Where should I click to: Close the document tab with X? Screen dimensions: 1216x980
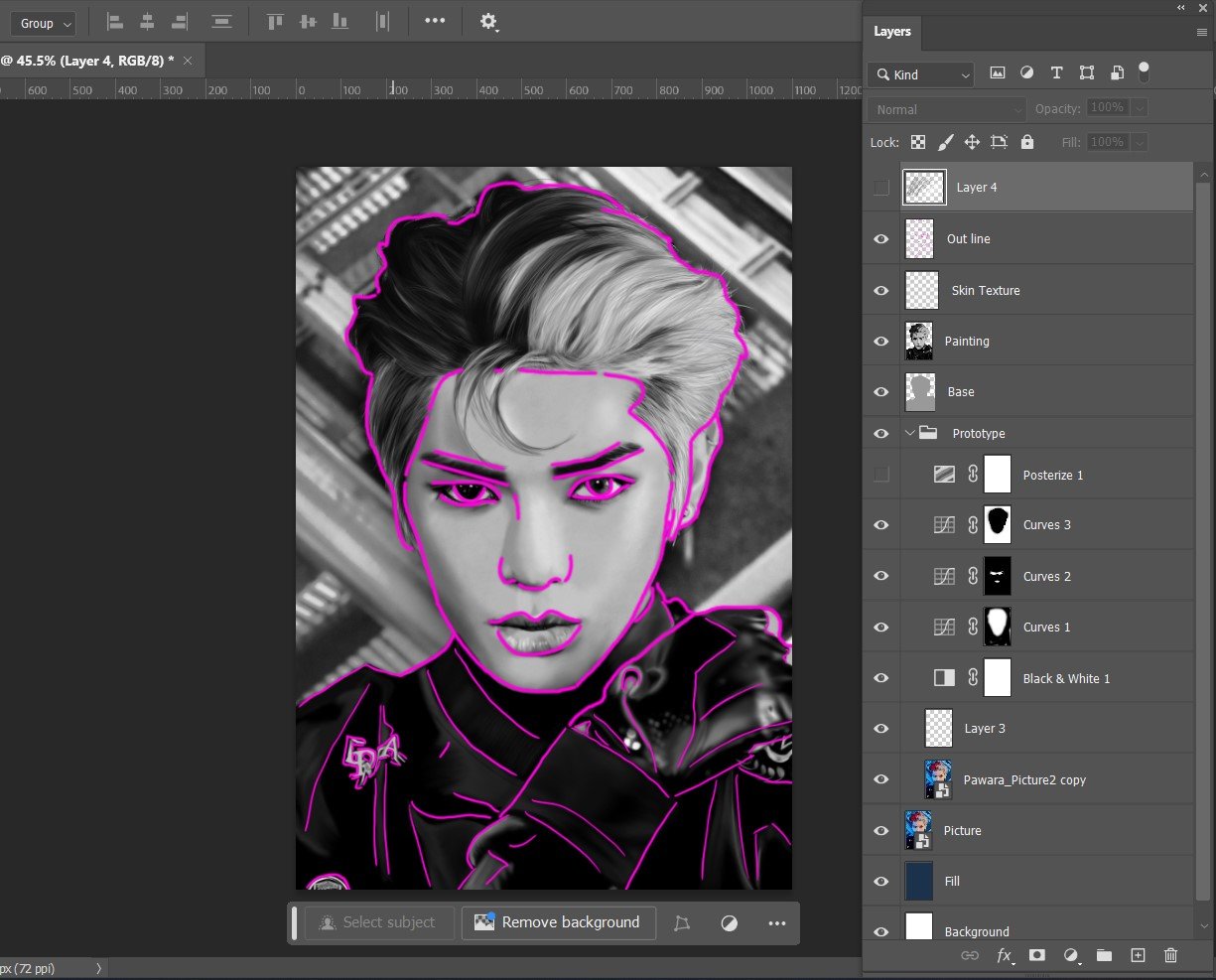[x=188, y=61]
